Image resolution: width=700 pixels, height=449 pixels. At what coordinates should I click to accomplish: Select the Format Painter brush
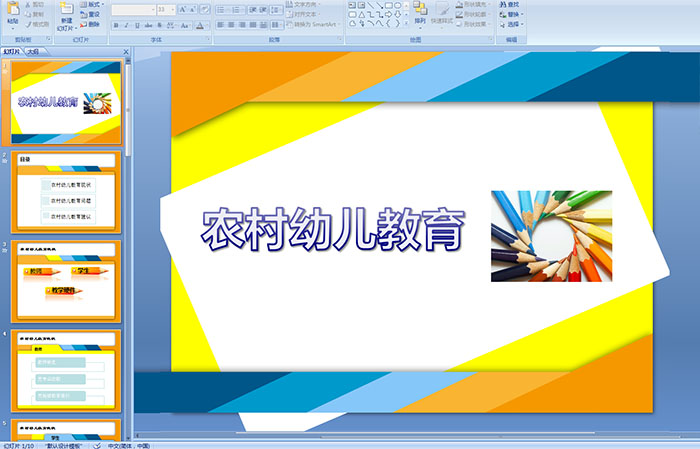pyautogui.click(x=37, y=24)
